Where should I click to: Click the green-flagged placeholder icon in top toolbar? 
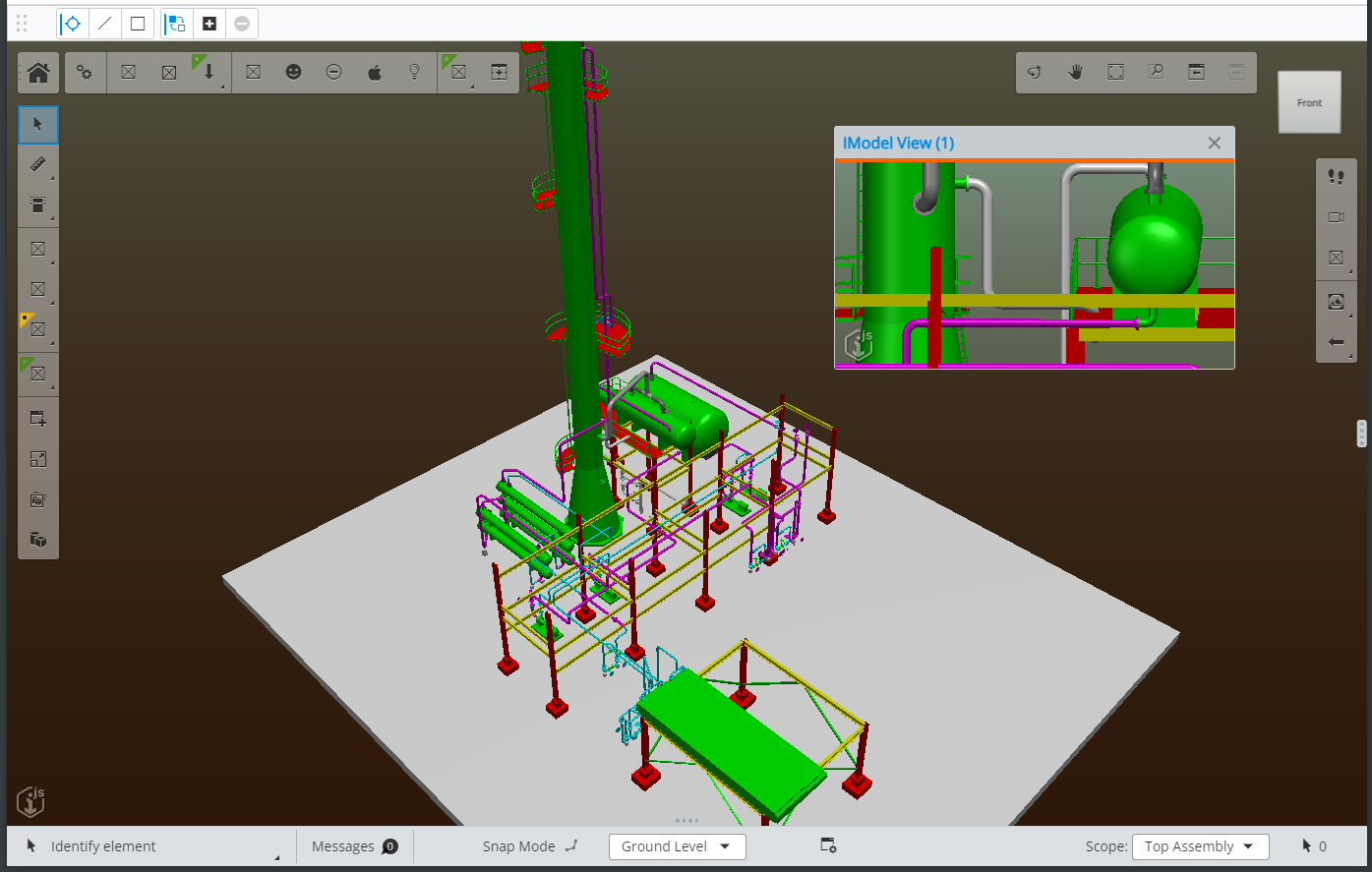click(458, 73)
